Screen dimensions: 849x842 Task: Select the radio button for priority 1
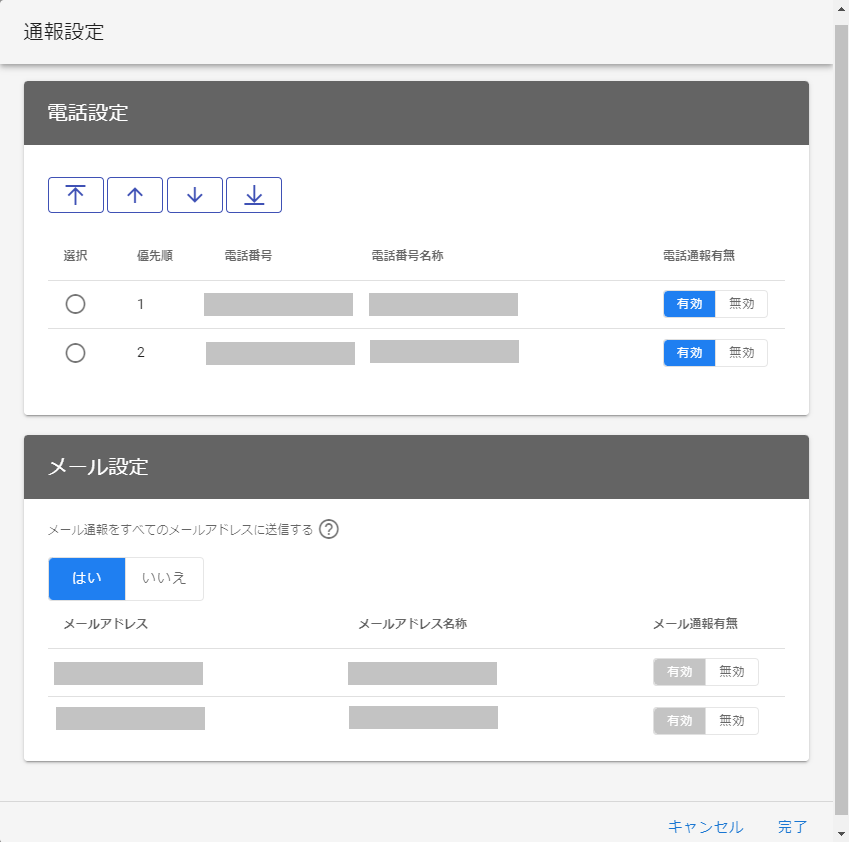pos(75,305)
